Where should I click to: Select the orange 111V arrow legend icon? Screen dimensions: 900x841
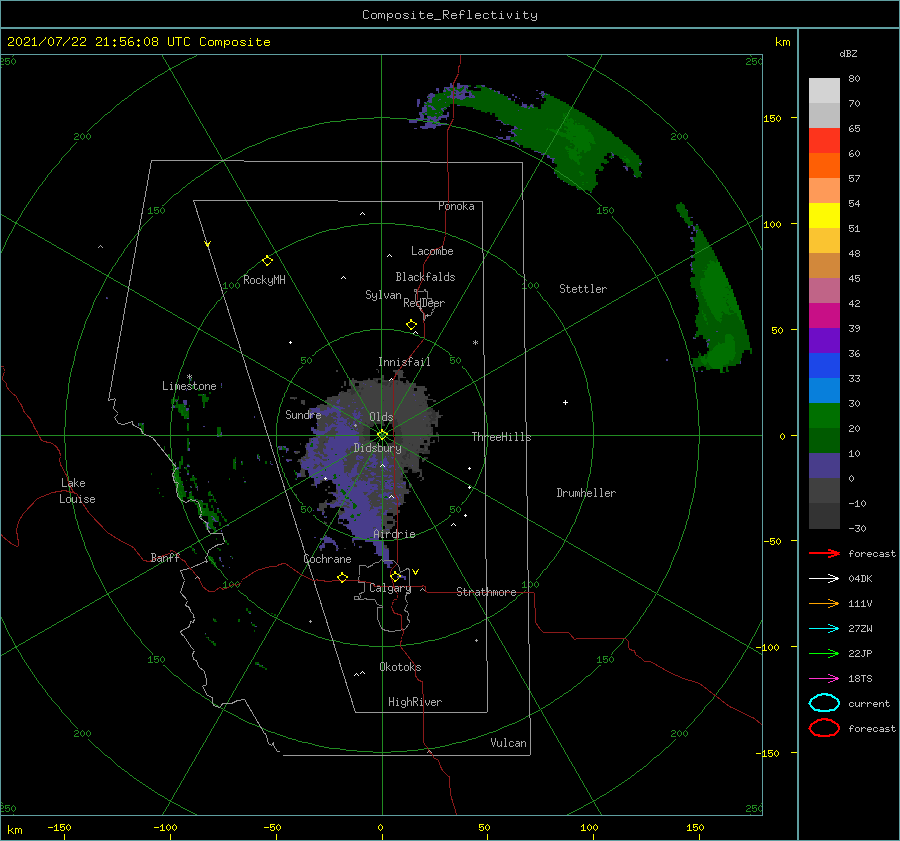pos(824,603)
